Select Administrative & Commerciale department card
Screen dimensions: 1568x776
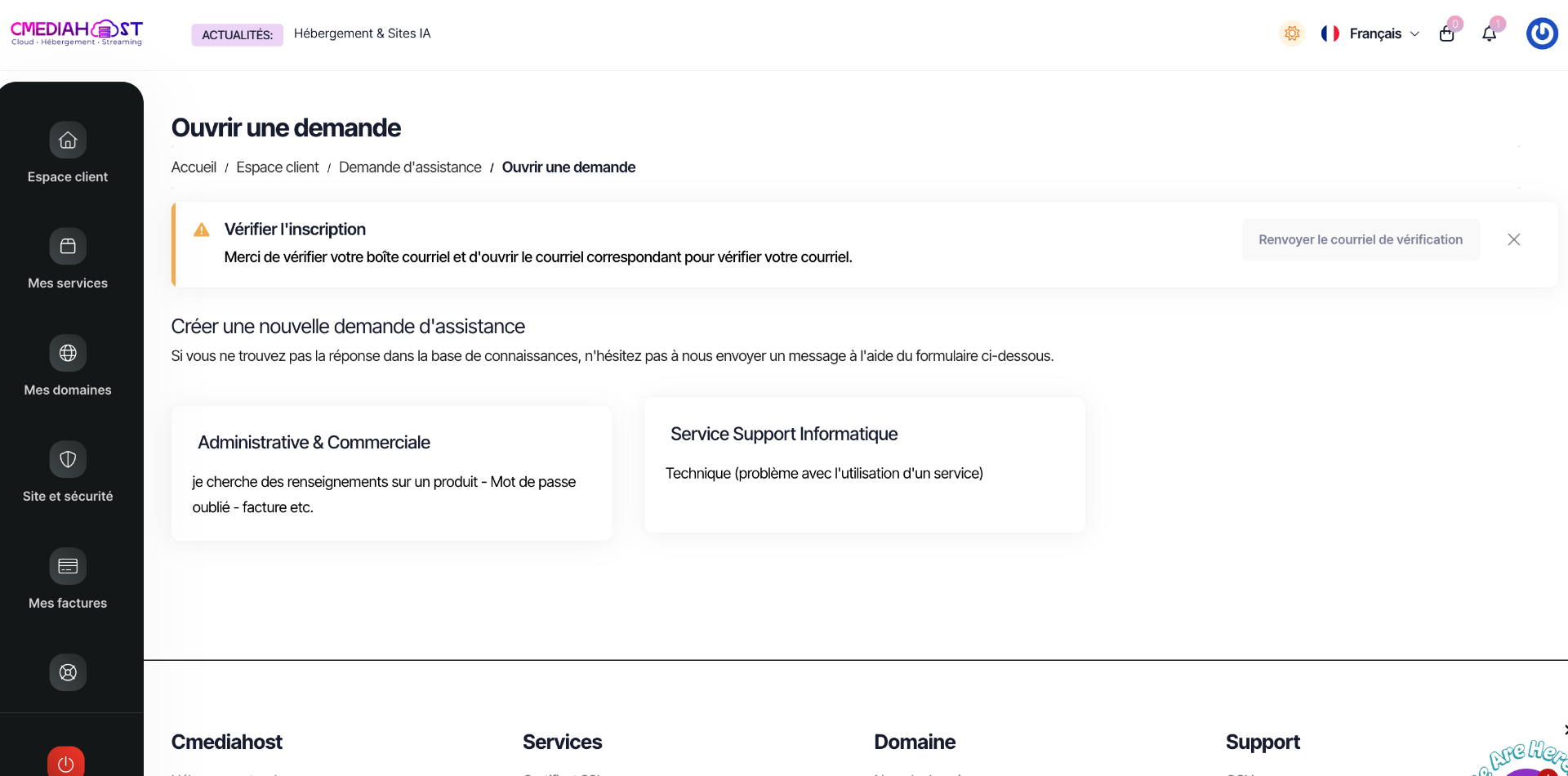[x=391, y=473]
